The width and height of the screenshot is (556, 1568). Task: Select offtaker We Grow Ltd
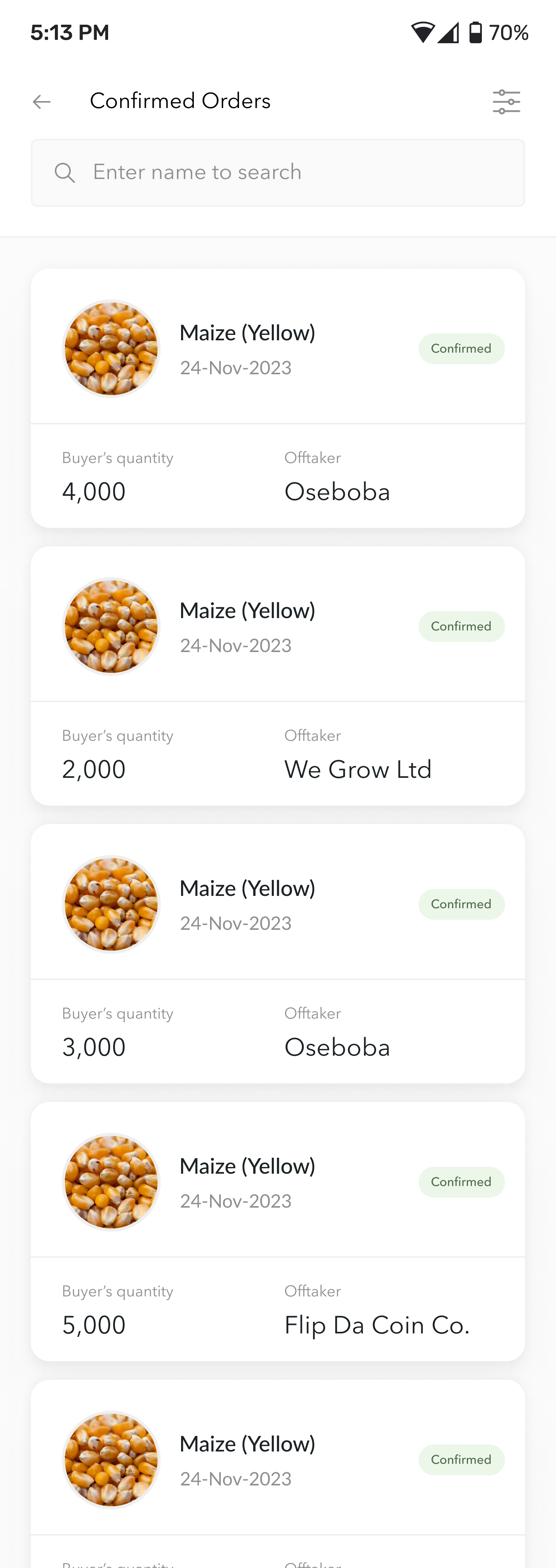click(358, 769)
